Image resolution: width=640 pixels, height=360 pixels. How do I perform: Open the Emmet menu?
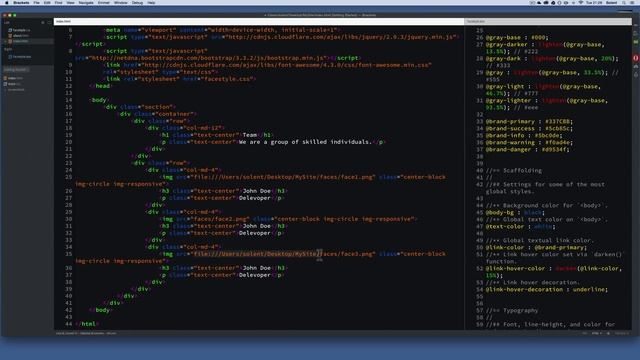click(104, 3)
